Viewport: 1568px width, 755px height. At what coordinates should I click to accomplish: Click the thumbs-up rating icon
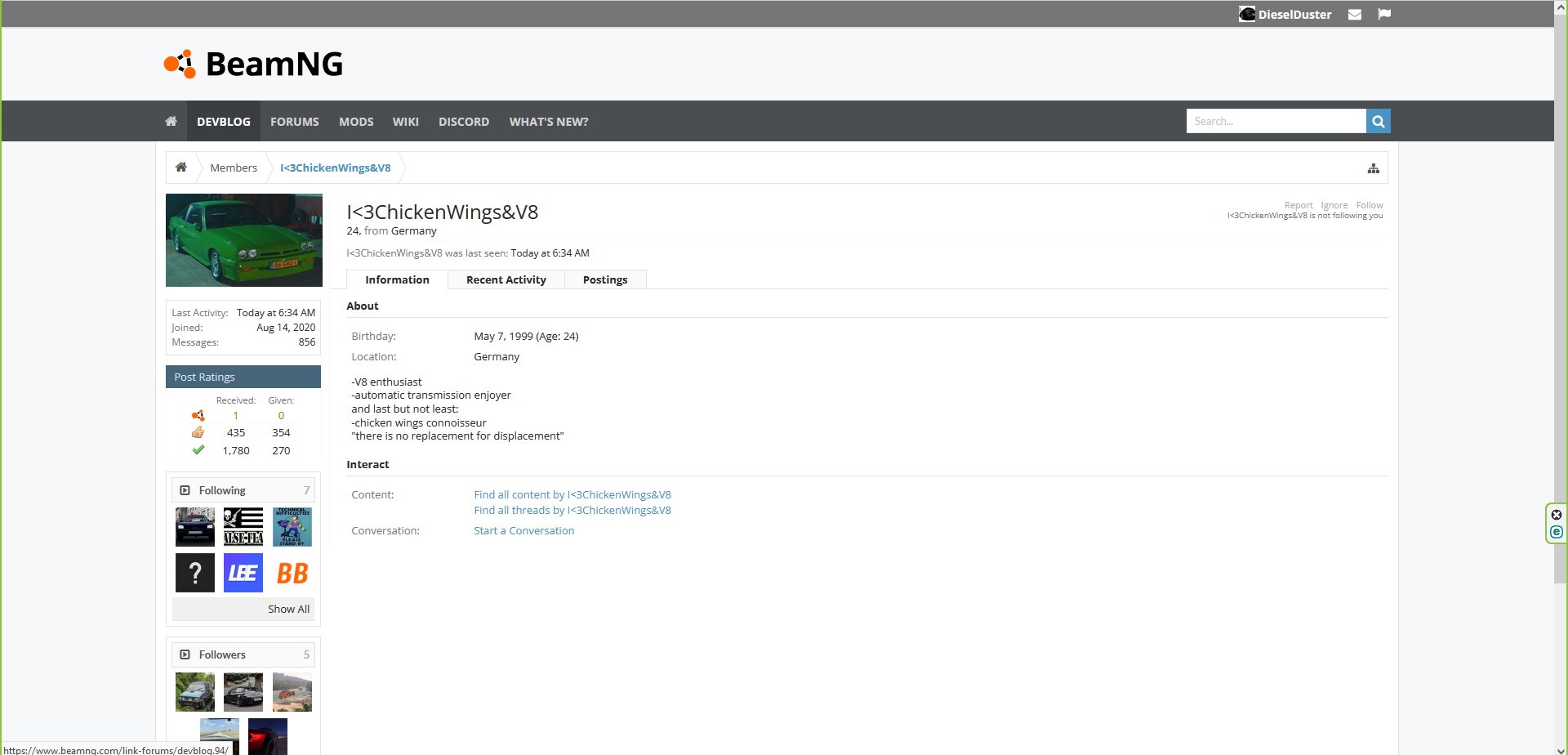click(x=198, y=432)
